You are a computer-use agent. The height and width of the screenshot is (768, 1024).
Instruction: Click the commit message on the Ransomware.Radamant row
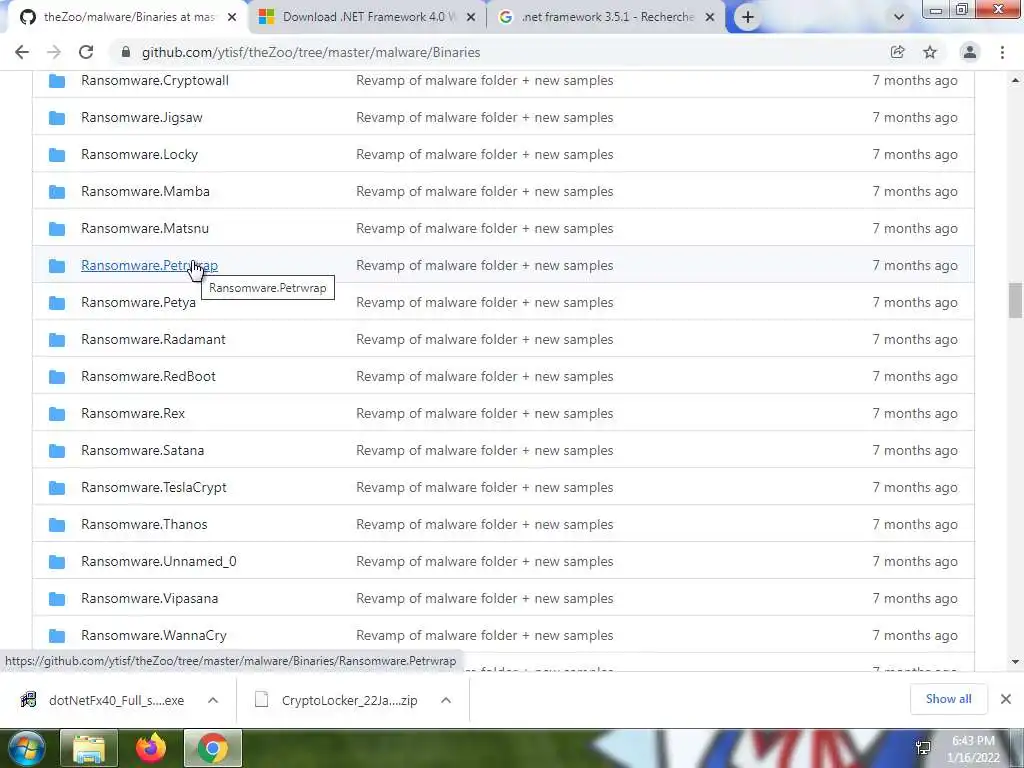coord(485,340)
